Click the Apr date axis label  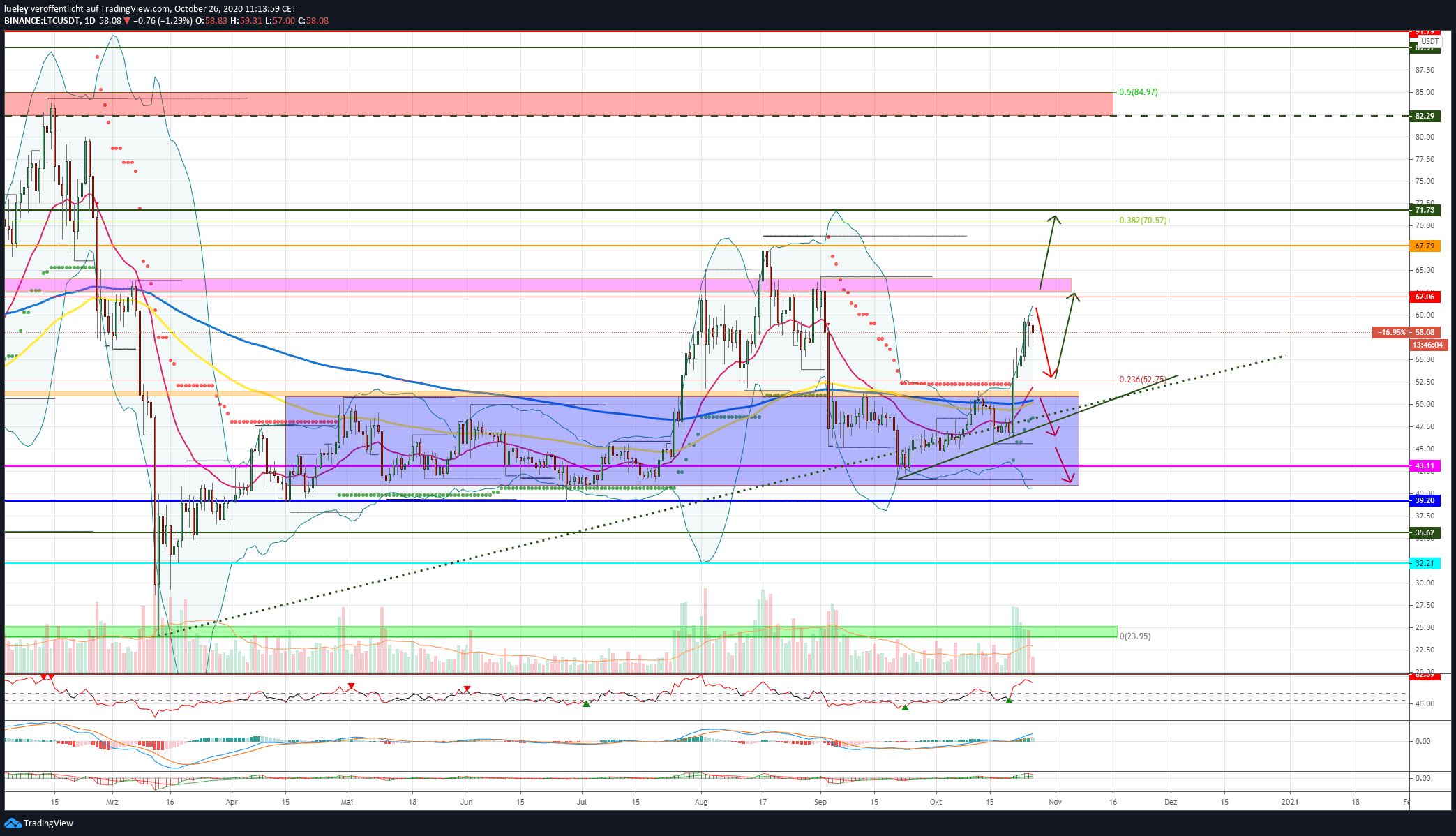click(x=232, y=802)
